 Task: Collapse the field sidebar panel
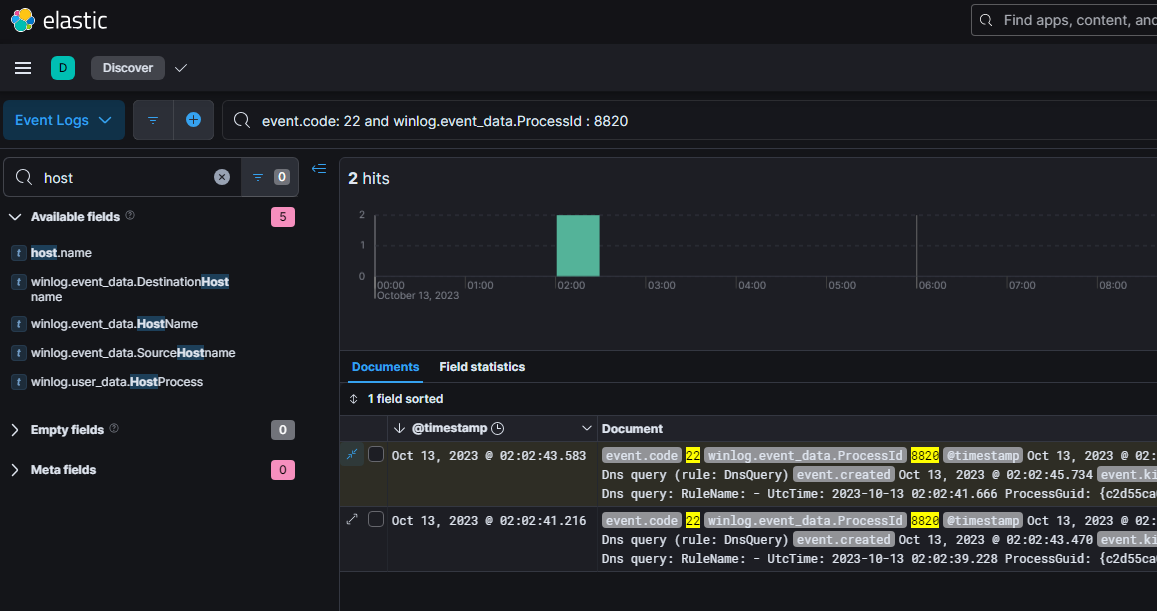click(319, 169)
